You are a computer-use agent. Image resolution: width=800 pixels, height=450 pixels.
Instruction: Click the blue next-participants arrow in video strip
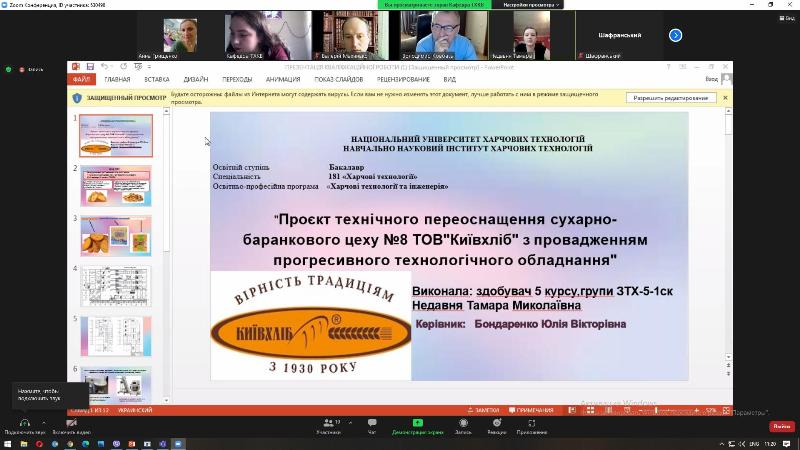pyautogui.click(x=676, y=35)
